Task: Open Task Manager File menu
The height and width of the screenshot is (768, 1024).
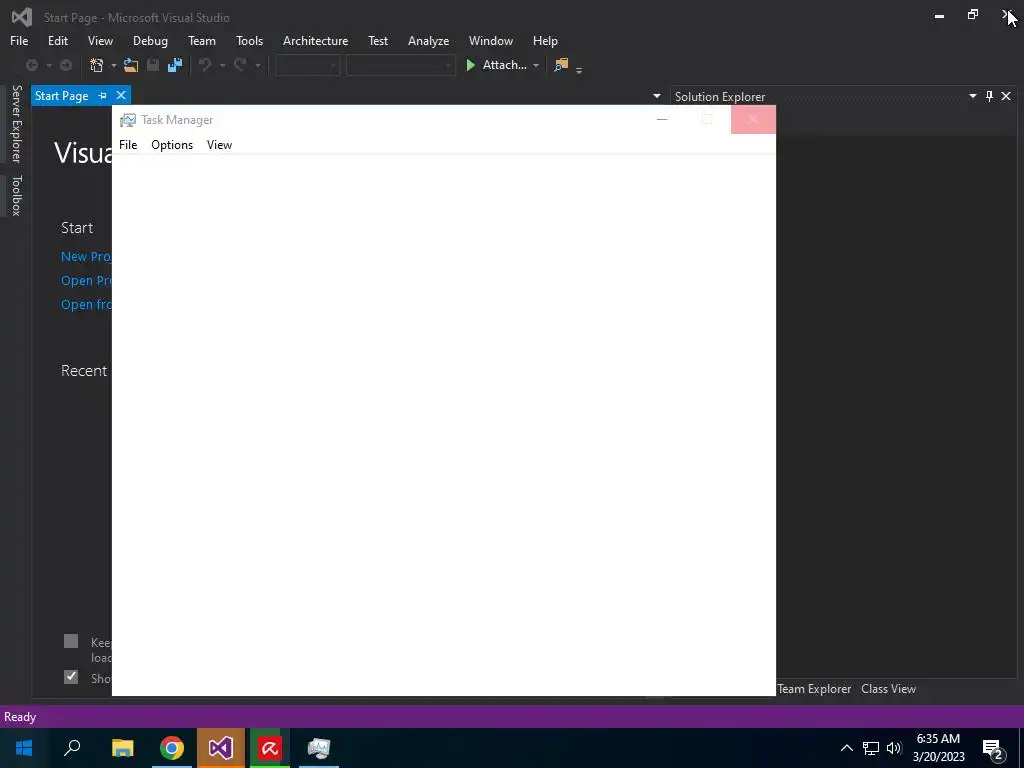Action: pos(128,145)
